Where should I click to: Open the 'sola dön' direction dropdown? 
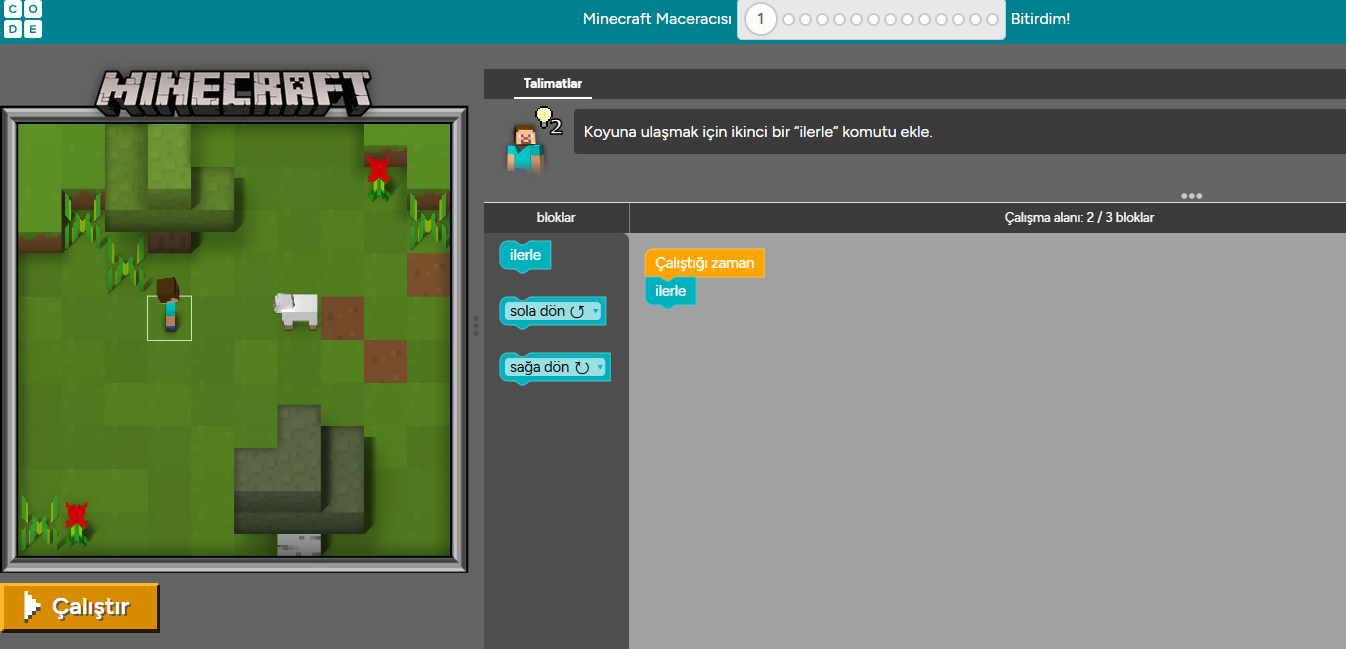click(596, 311)
